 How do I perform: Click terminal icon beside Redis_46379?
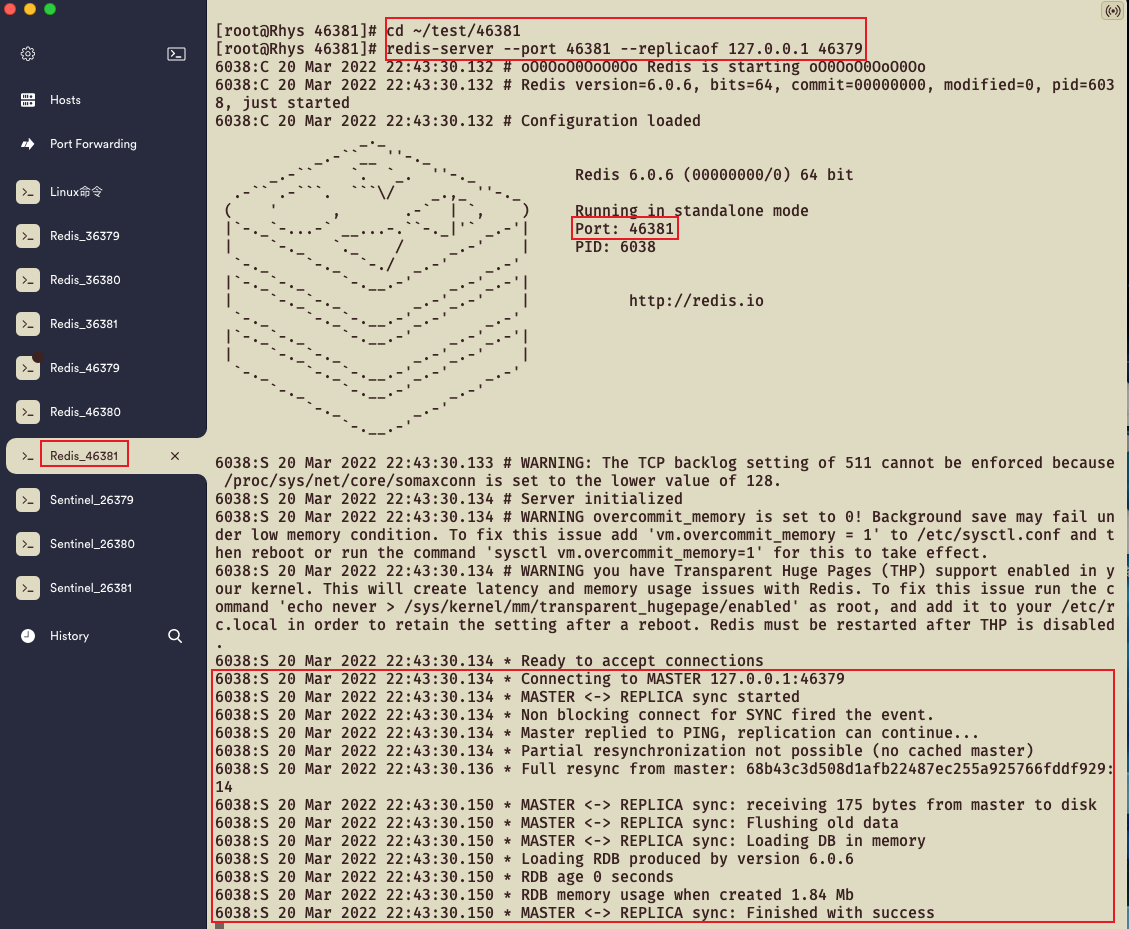click(x=28, y=368)
